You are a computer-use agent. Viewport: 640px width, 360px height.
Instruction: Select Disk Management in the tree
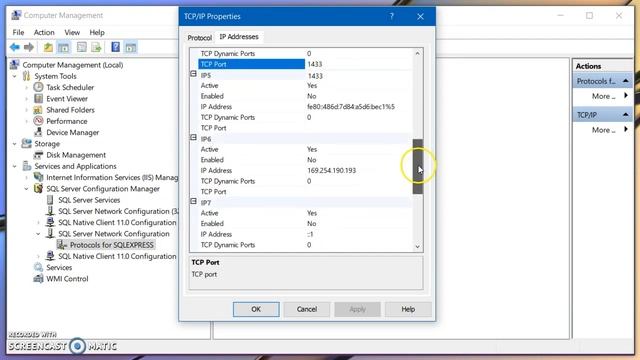click(76, 155)
